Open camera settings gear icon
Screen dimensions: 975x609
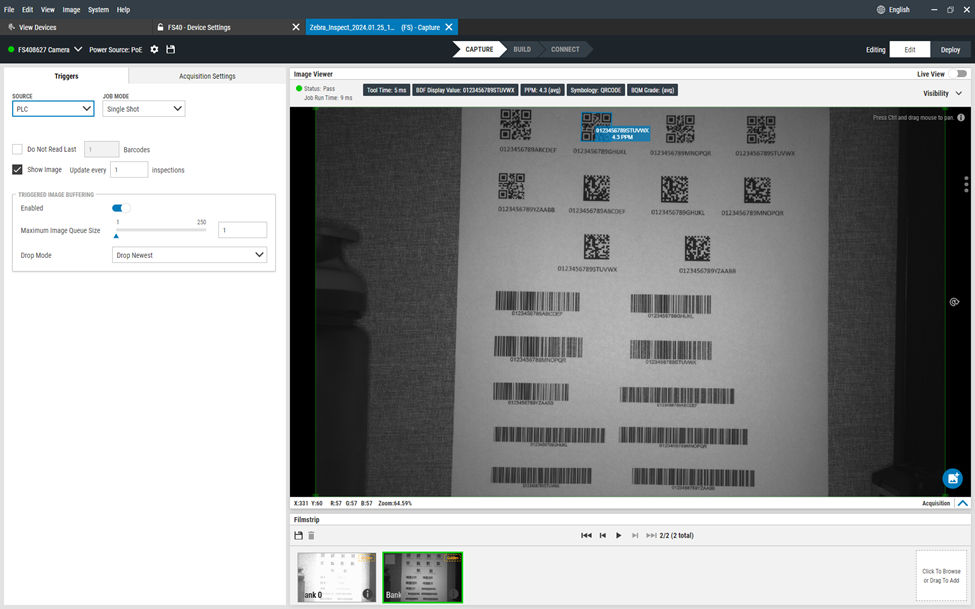coord(154,49)
